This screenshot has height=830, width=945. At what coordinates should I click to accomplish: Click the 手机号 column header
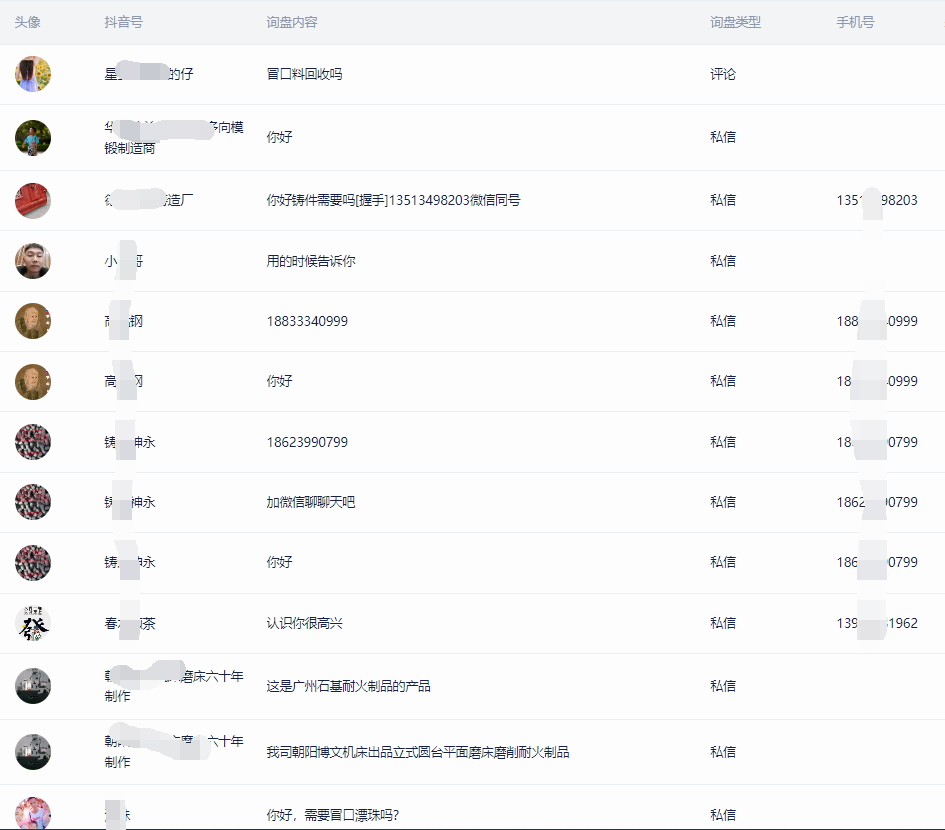coord(855,22)
